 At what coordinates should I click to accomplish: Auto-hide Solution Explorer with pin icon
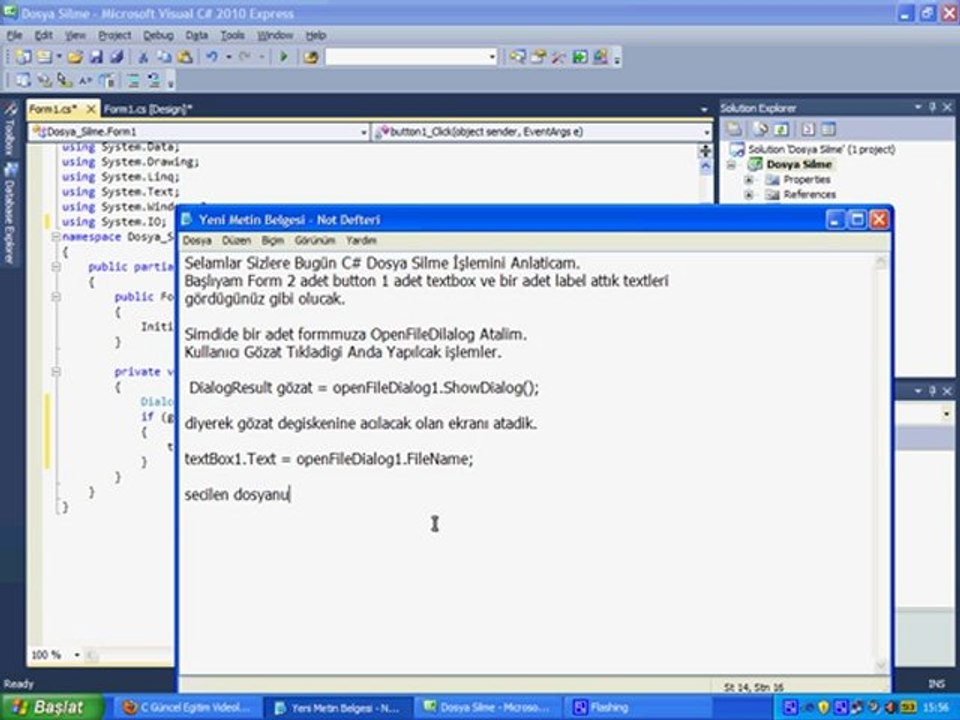click(x=932, y=107)
